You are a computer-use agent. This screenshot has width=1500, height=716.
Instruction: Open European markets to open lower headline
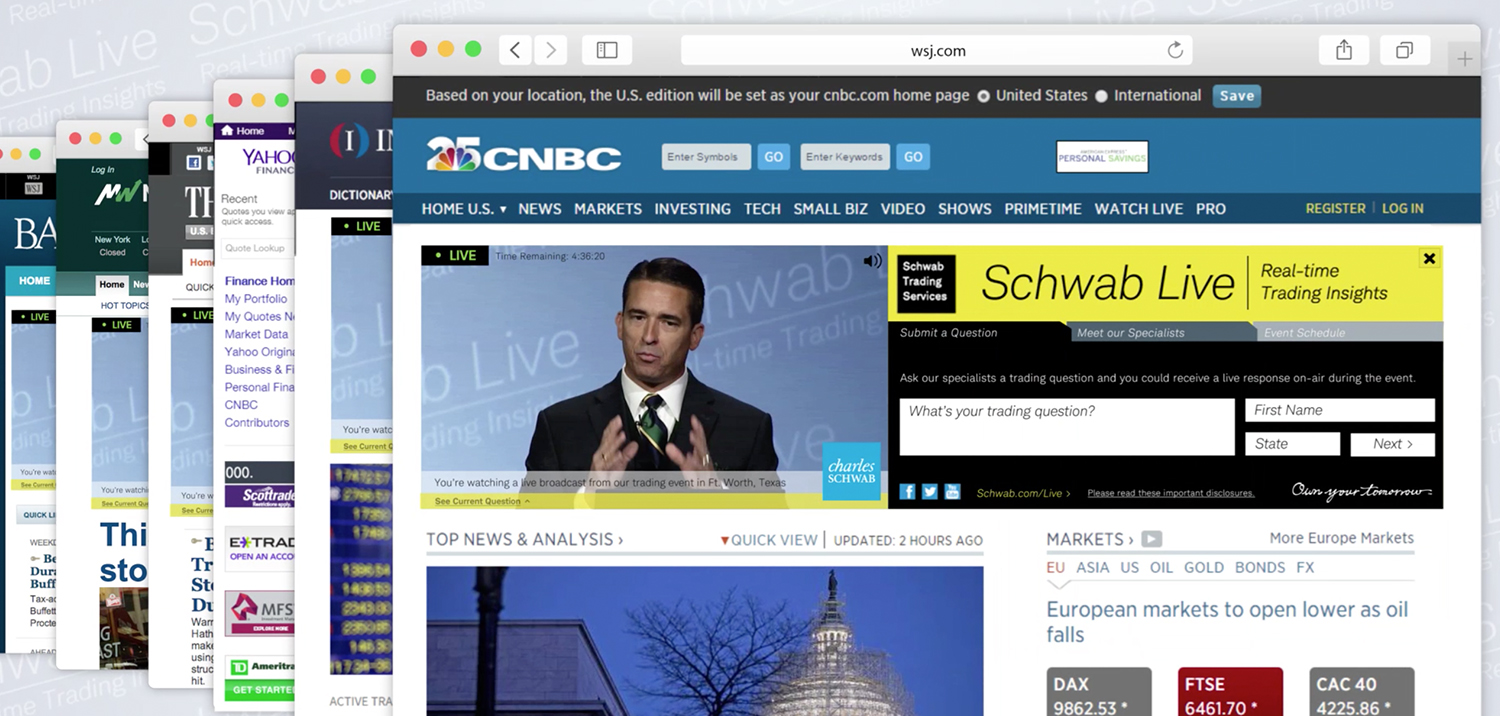click(1227, 622)
